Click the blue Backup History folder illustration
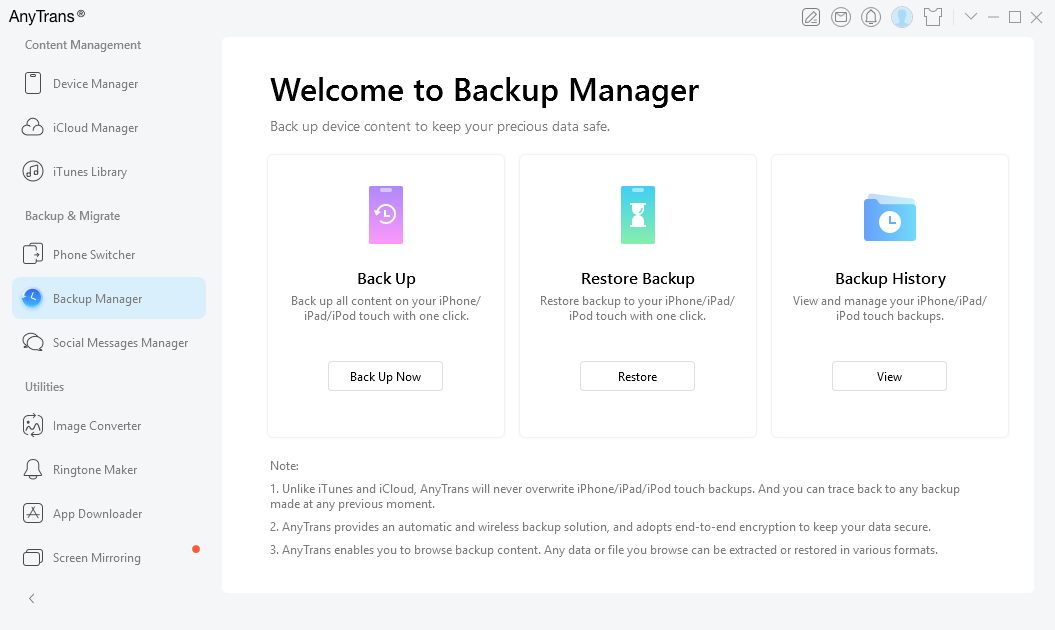Viewport: 1055px width, 630px height. point(889,217)
